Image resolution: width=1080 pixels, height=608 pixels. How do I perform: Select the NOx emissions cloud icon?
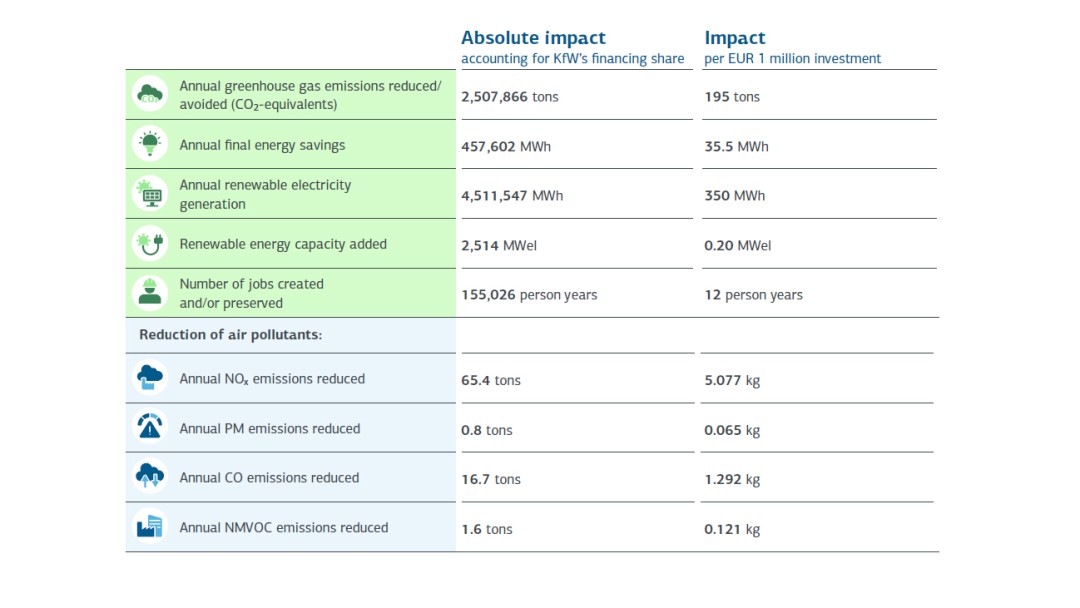point(149,378)
